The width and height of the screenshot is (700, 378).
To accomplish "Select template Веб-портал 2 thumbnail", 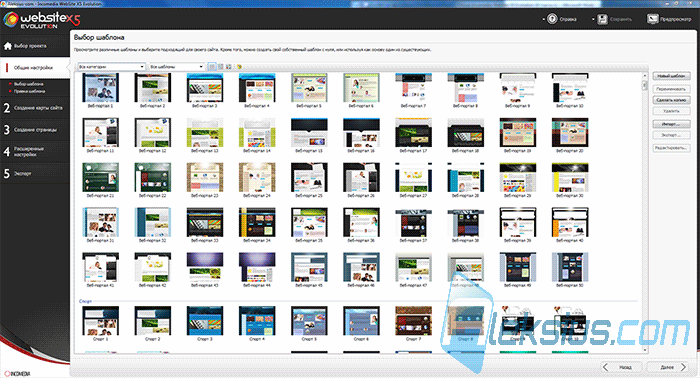I will pyautogui.click(x=153, y=88).
